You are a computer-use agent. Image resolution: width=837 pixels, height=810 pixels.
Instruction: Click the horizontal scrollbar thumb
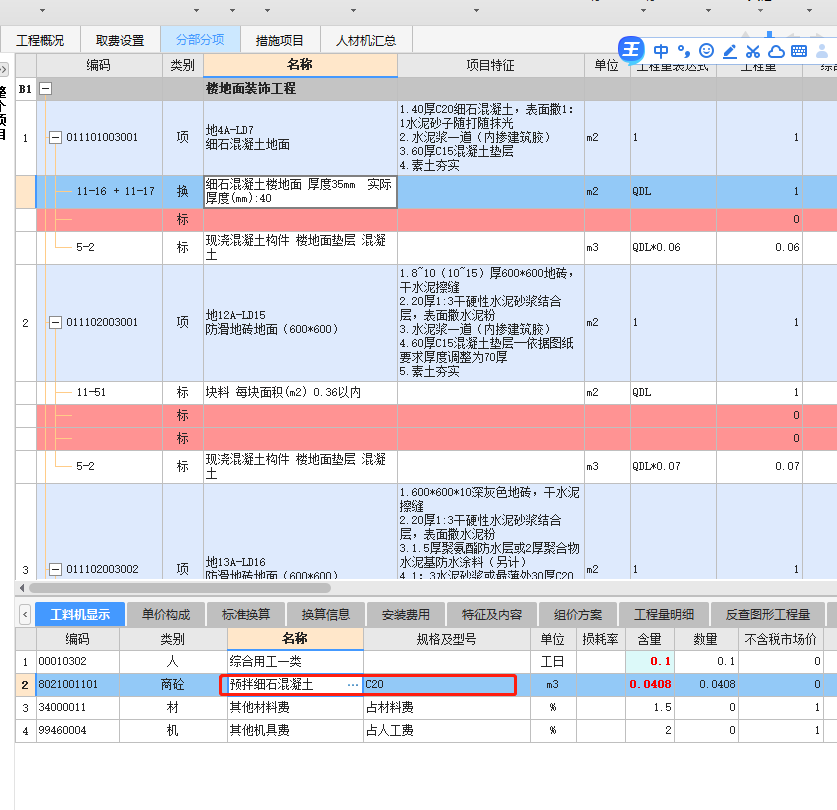click(180, 588)
